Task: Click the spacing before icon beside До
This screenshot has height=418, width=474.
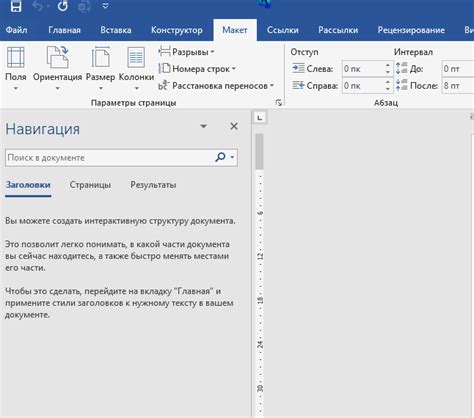Action: 402,68
